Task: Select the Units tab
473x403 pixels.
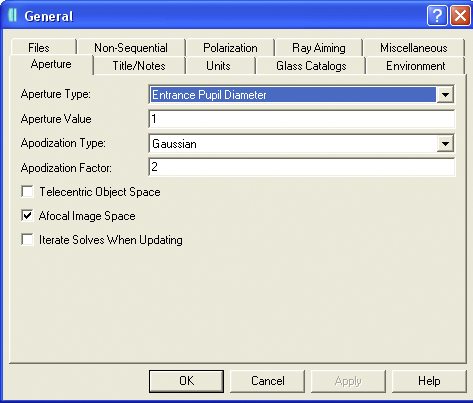Action: [x=218, y=66]
